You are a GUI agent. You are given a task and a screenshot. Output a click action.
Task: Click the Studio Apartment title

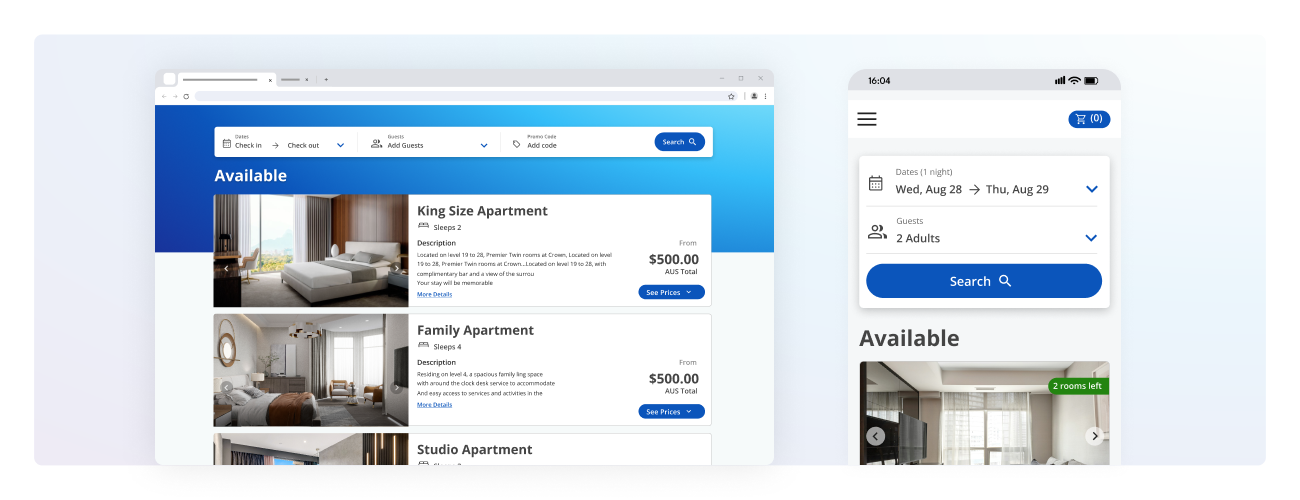point(475,450)
